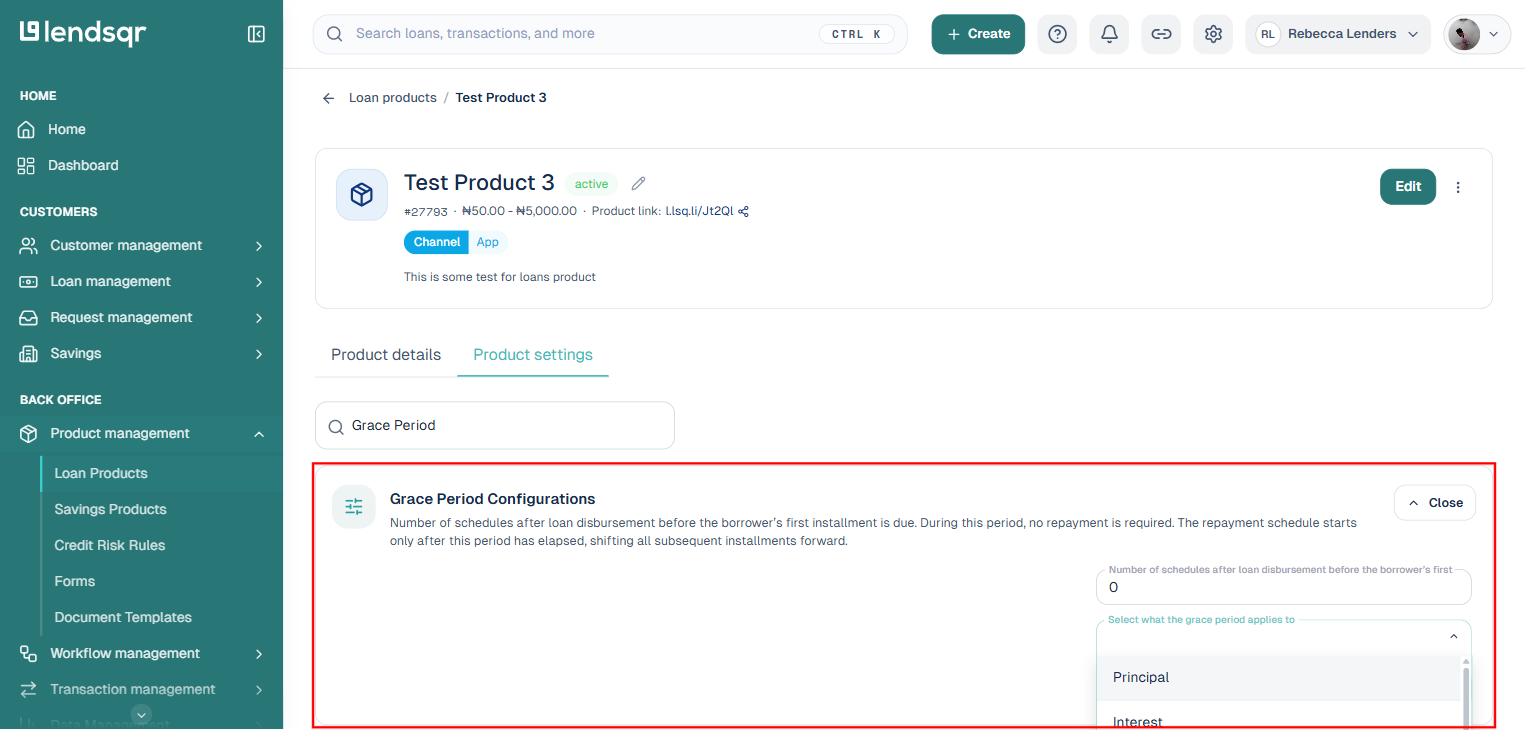Expand Request management menu
Screen dimensions: 1535x730
pos(142,318)
